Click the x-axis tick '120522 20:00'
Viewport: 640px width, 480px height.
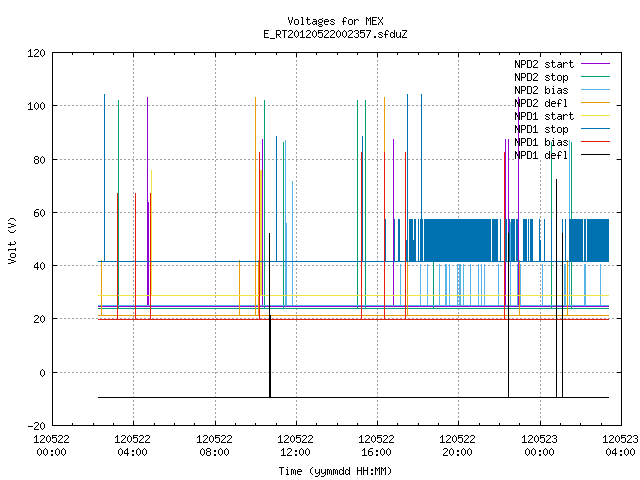[457, 446]
